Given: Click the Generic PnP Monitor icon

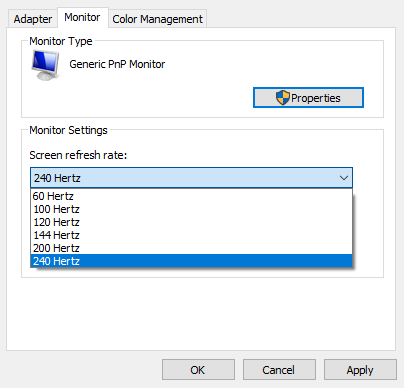Looking at the screenshot, I should [46, 65].
